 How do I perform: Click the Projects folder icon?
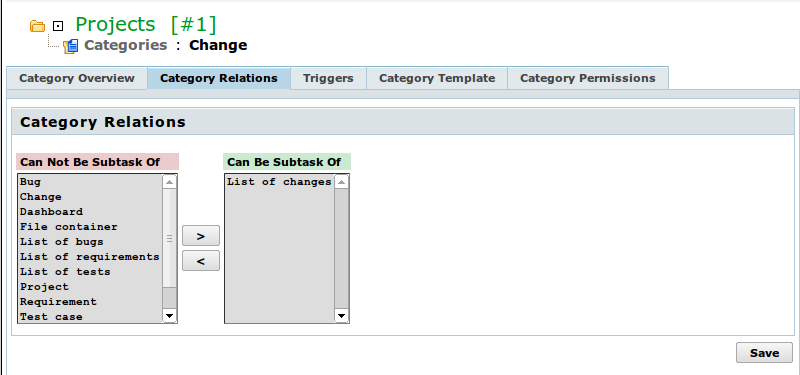pyautogui.click(x=37, y=26)
